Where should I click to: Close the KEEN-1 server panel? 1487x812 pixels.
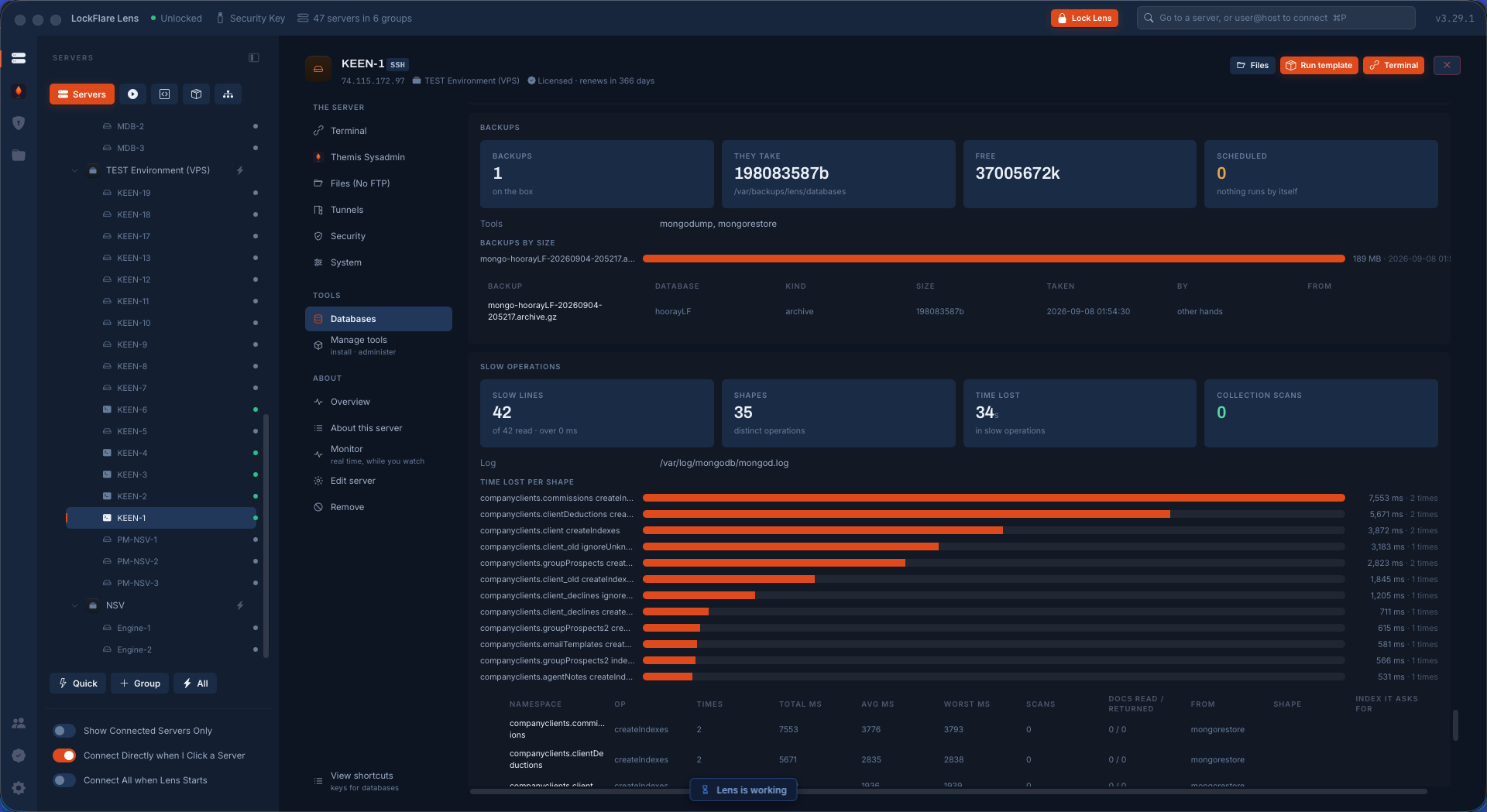point(1447,65)
